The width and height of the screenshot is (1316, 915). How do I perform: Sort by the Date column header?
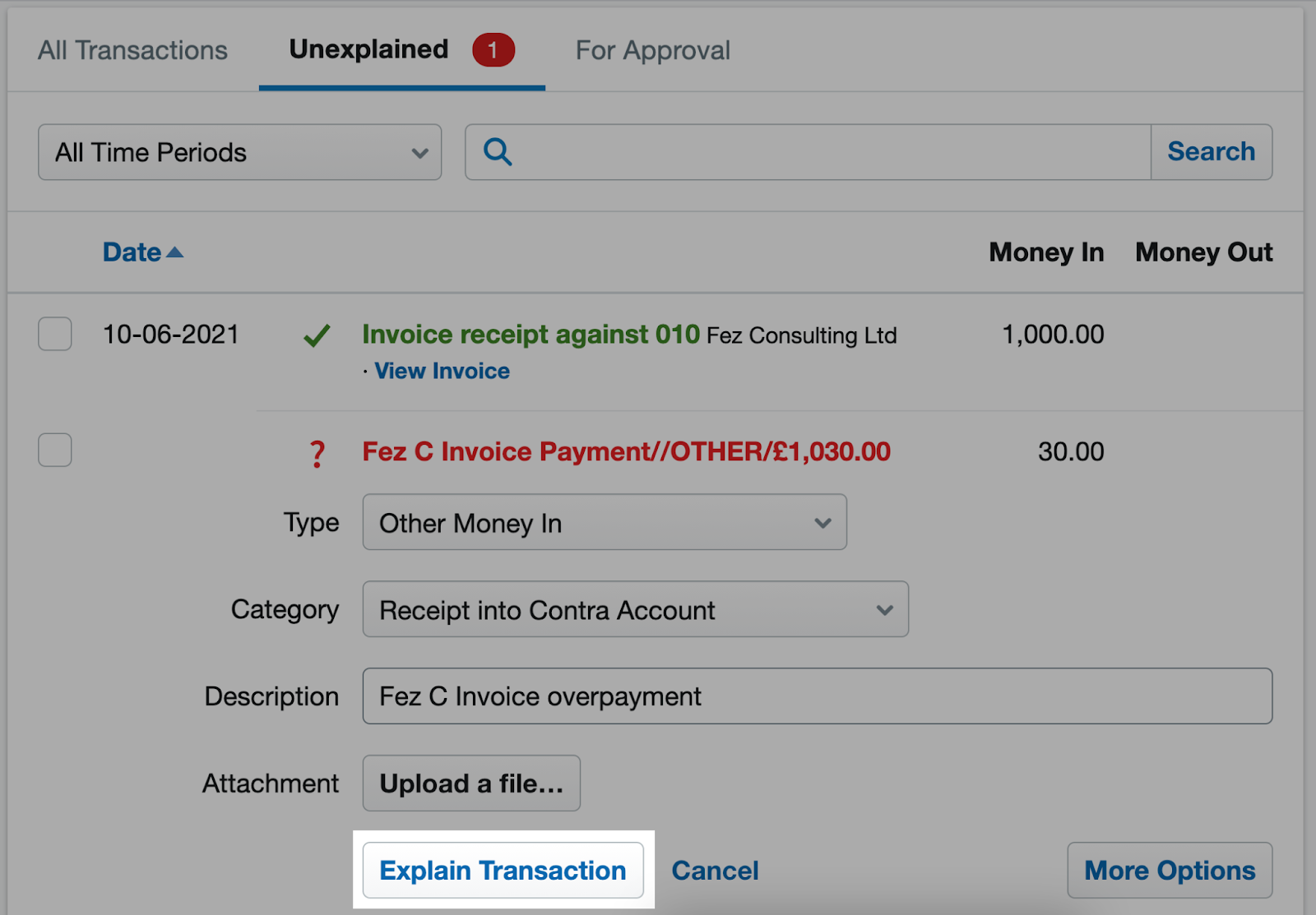pyautogui.click(x=132, y=252)
